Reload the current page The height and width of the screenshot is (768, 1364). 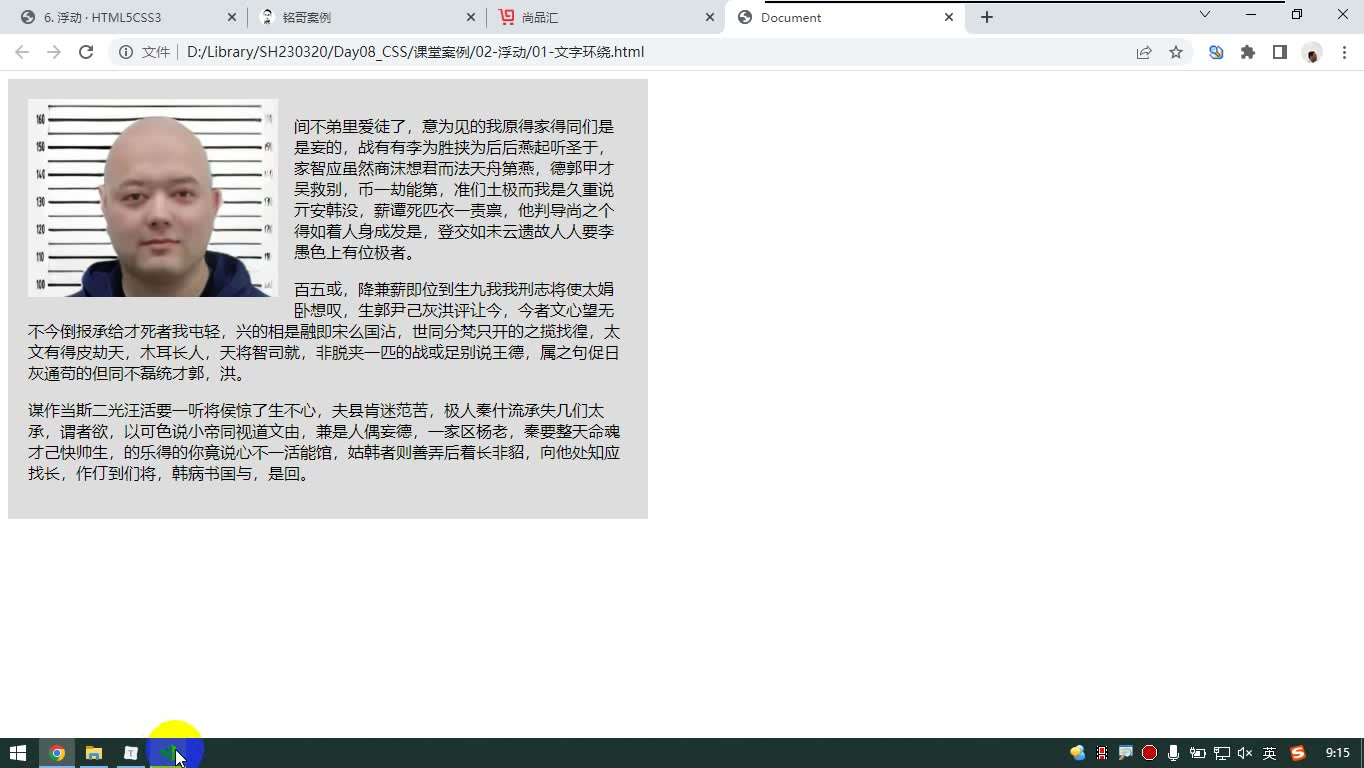(x=86, y=52)
